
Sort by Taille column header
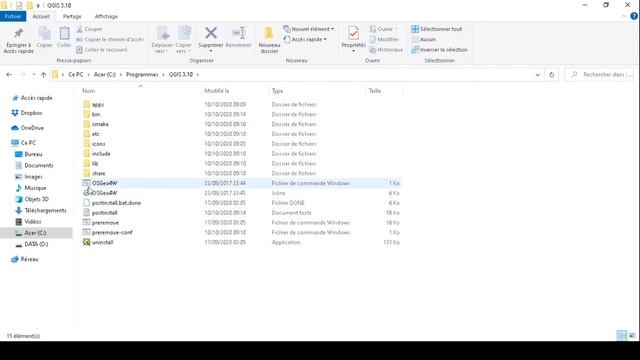tap(375, 91)
